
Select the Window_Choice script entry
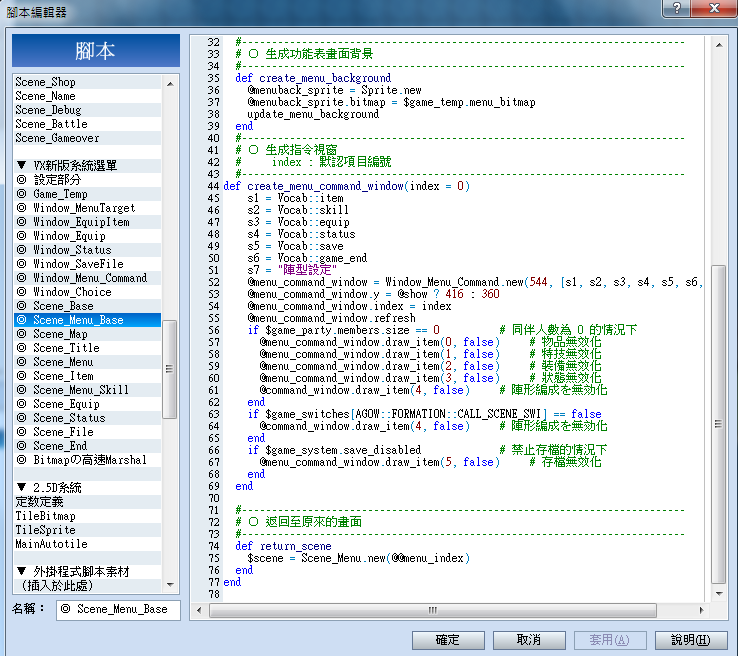click(x=88, y=292)
